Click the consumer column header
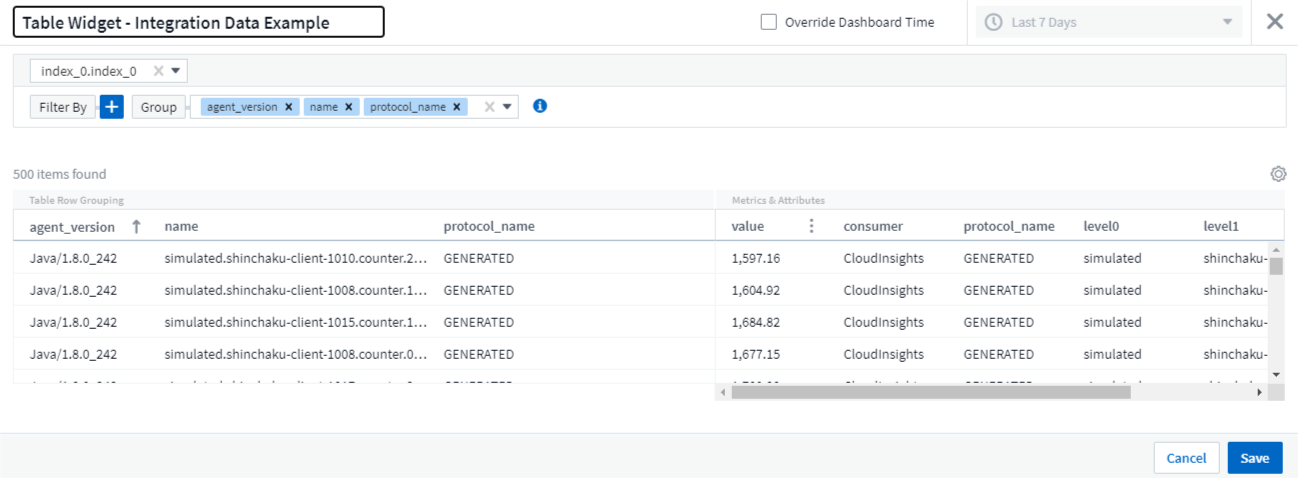This screenshot has width=1298, height=478. pyautogui.click(x=873, y=226)
